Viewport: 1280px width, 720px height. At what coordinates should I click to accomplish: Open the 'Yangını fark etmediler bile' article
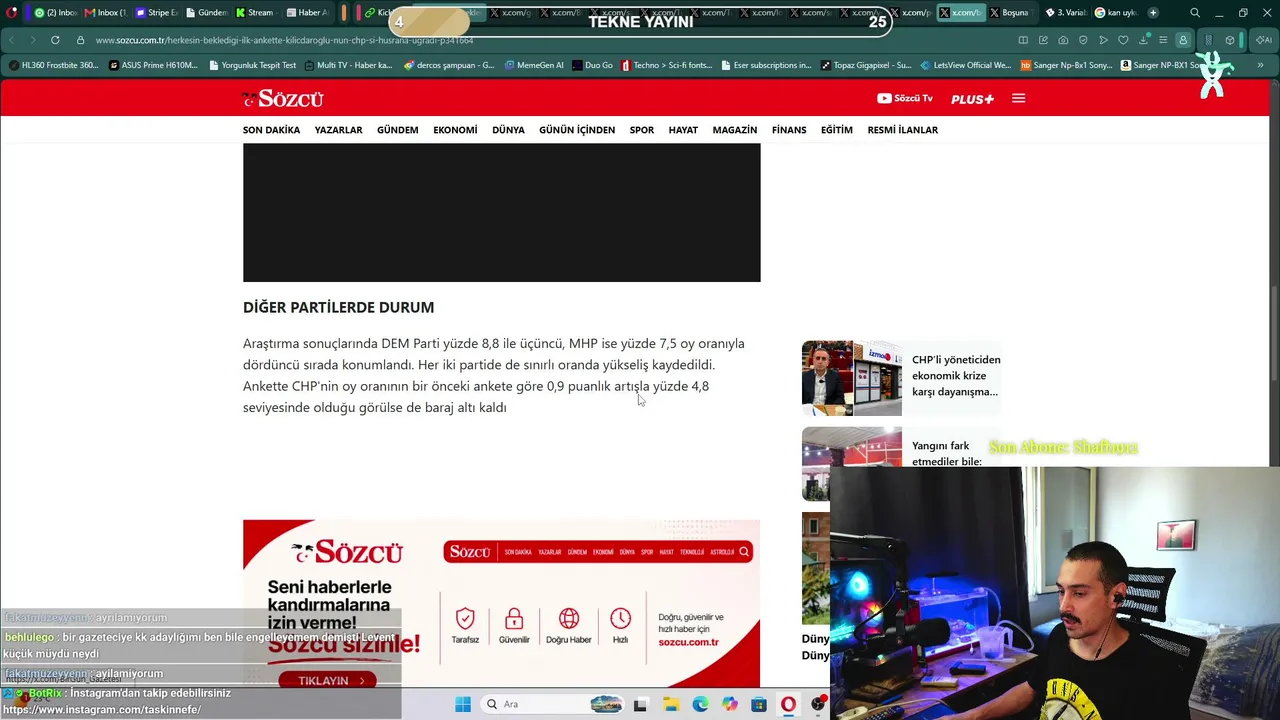[946, 453]
